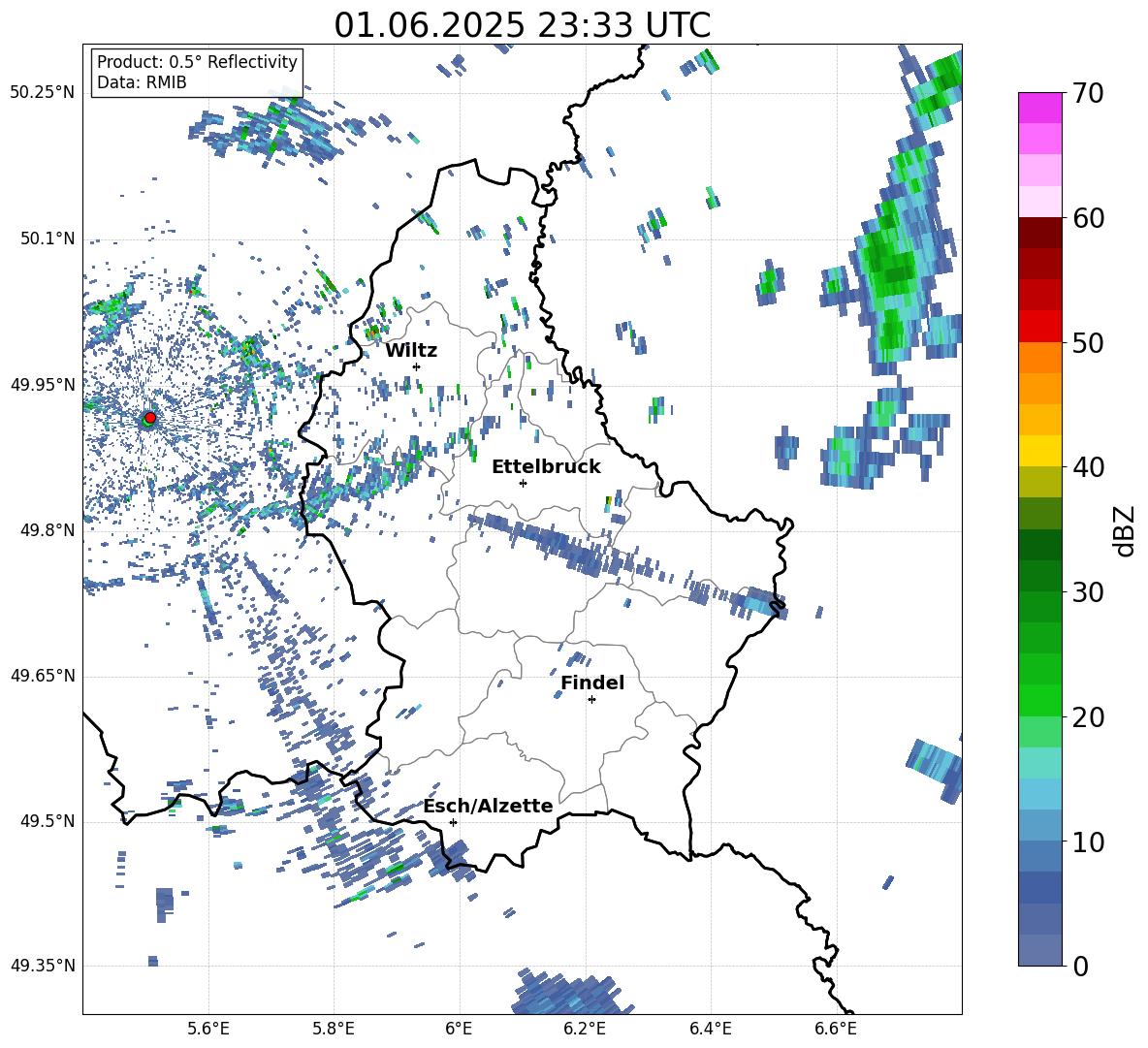Click the red radar site marker
The width and height of the screenshot is (1148, 1048).
[x=150, y=417]
